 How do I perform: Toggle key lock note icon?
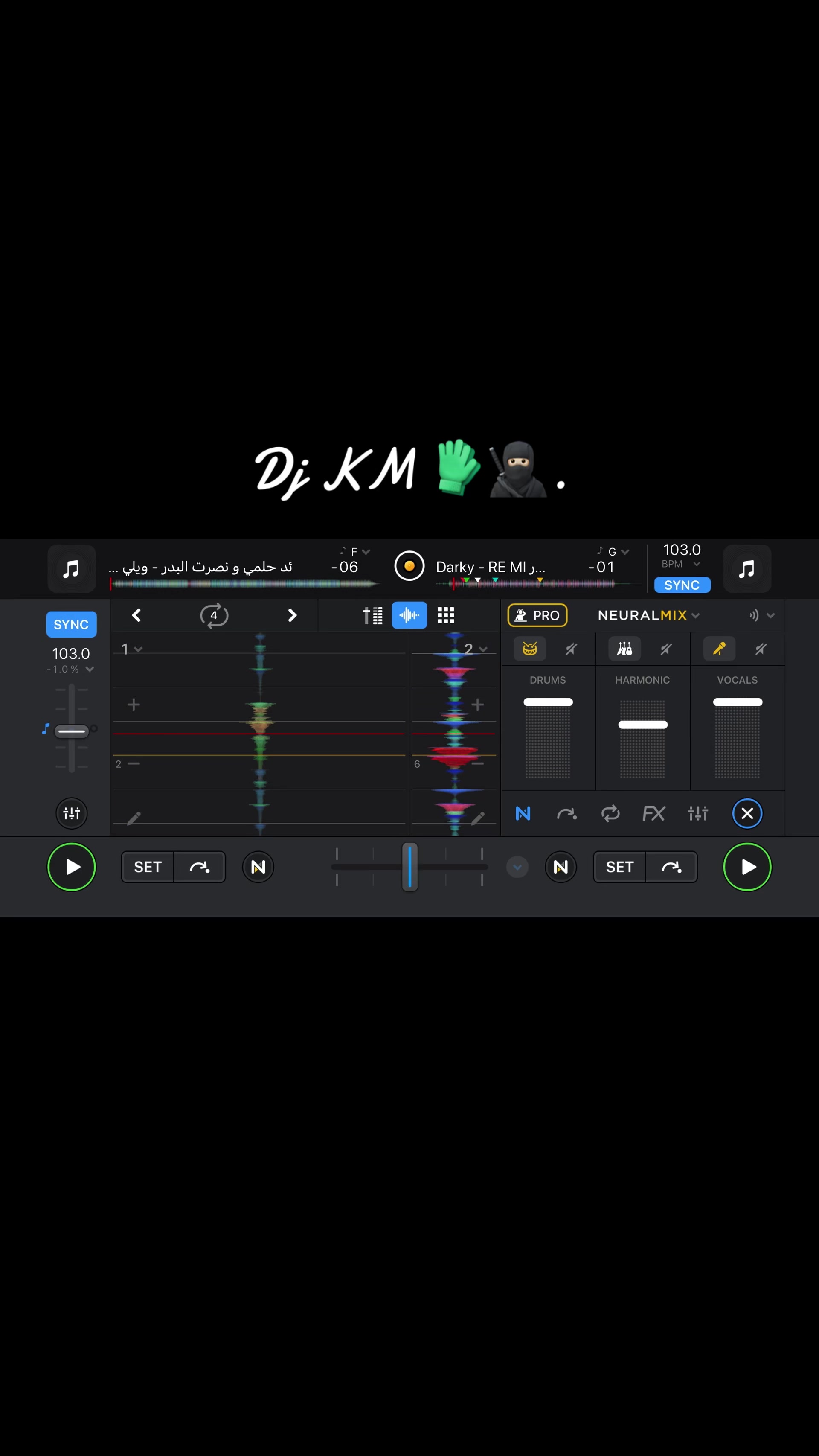[46, 729]
